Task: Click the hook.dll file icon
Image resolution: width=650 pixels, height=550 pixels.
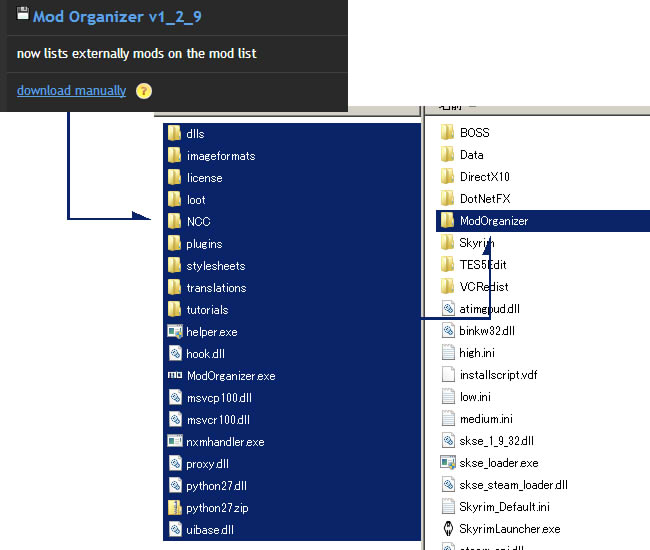Action: pos(175,353)
